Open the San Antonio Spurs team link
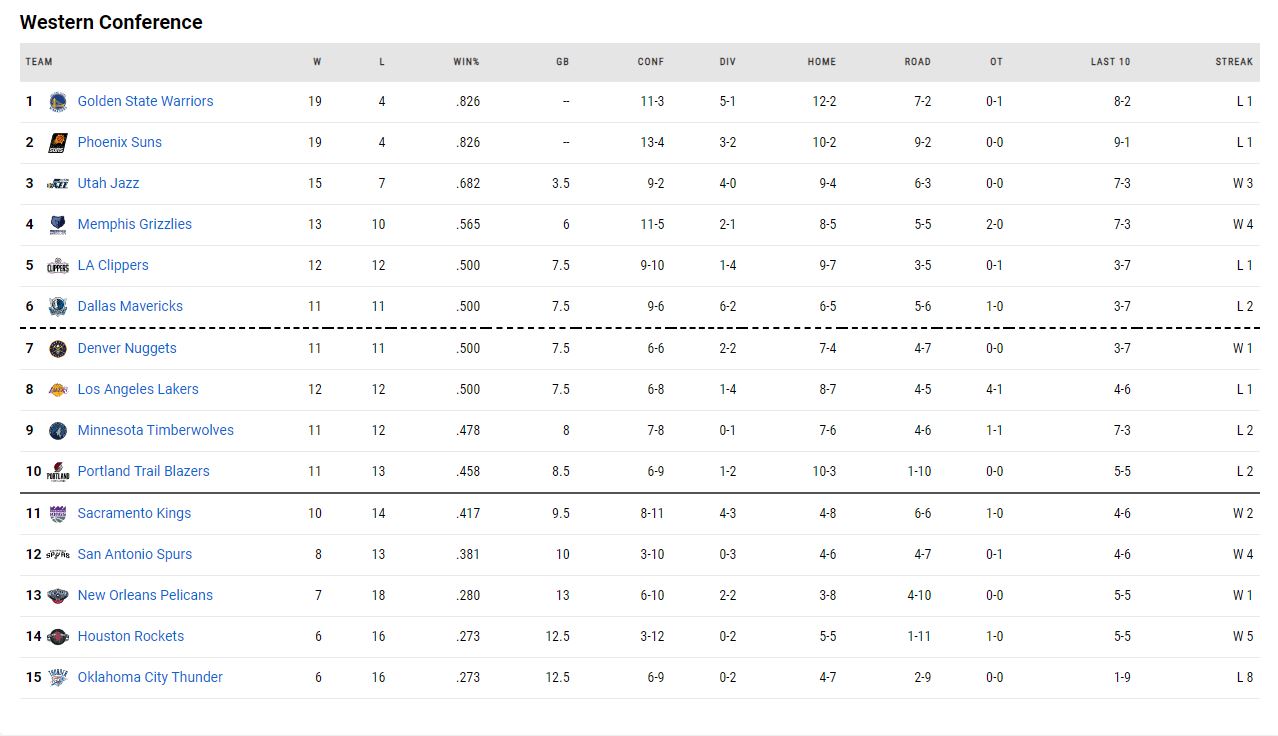 (134, 554)
